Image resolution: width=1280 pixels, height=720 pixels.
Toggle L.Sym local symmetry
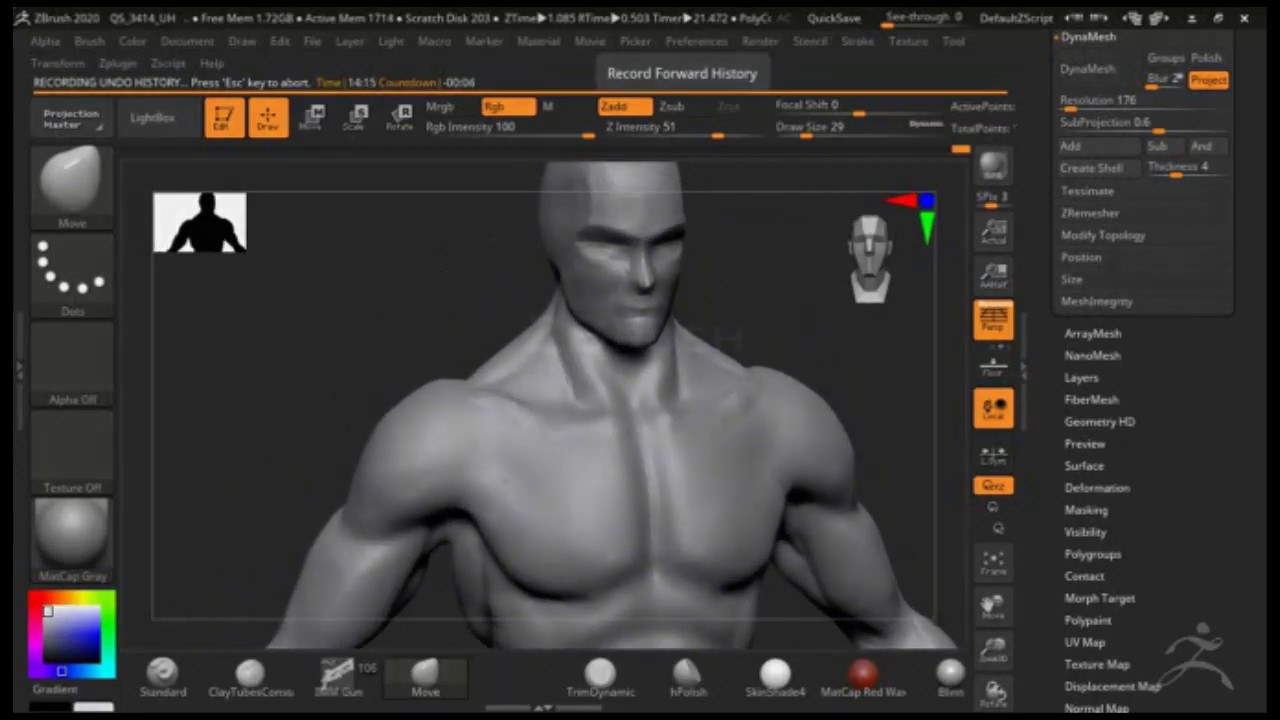[x=993, y=454]
